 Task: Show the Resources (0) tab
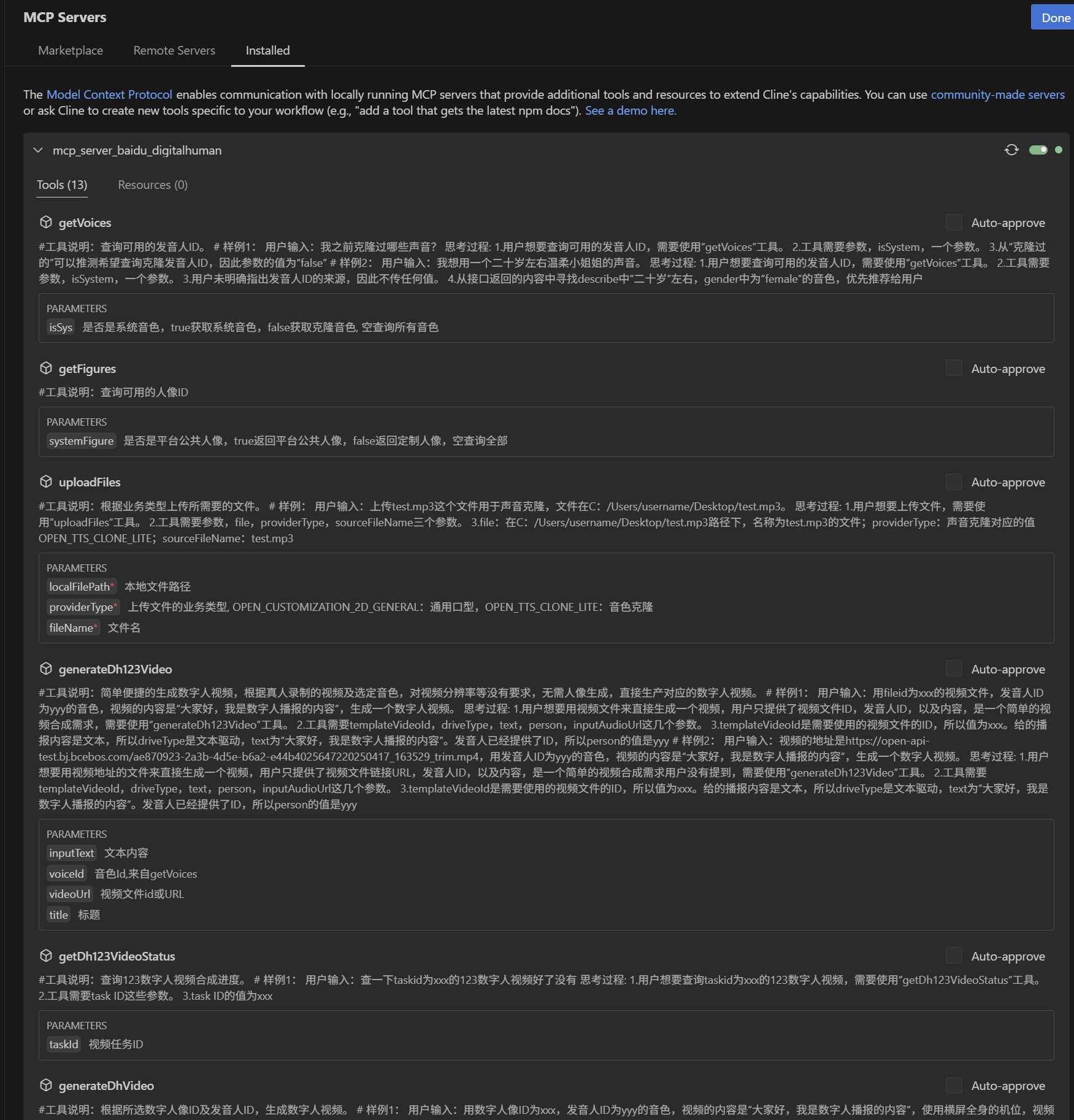(x=153, y=185)
